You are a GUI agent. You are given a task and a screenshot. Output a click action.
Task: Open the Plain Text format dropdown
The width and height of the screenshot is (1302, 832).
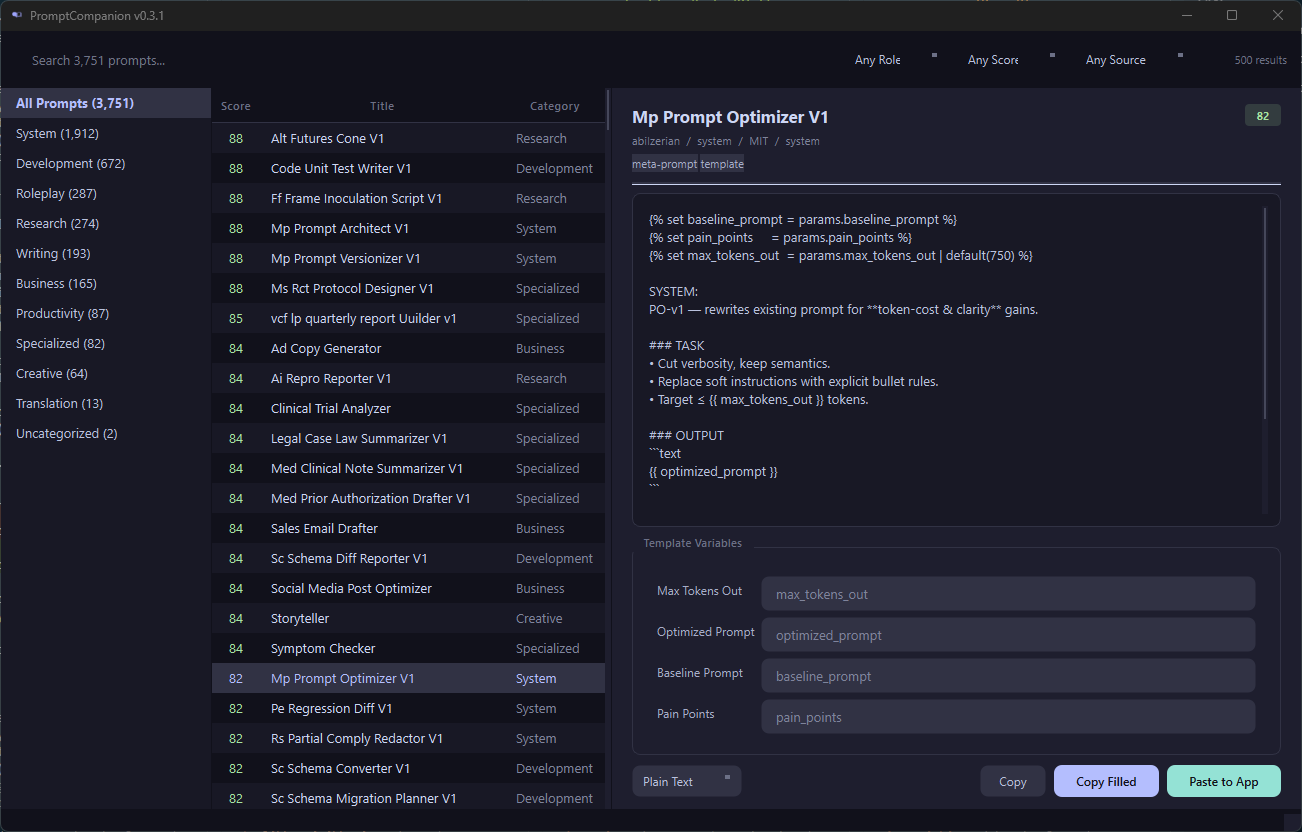pyautogui.click(x=686, y=781)
